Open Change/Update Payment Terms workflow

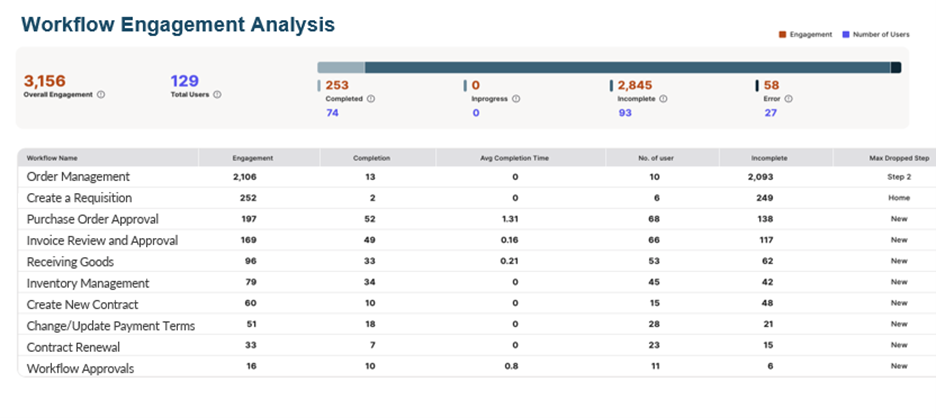[110, 326]
